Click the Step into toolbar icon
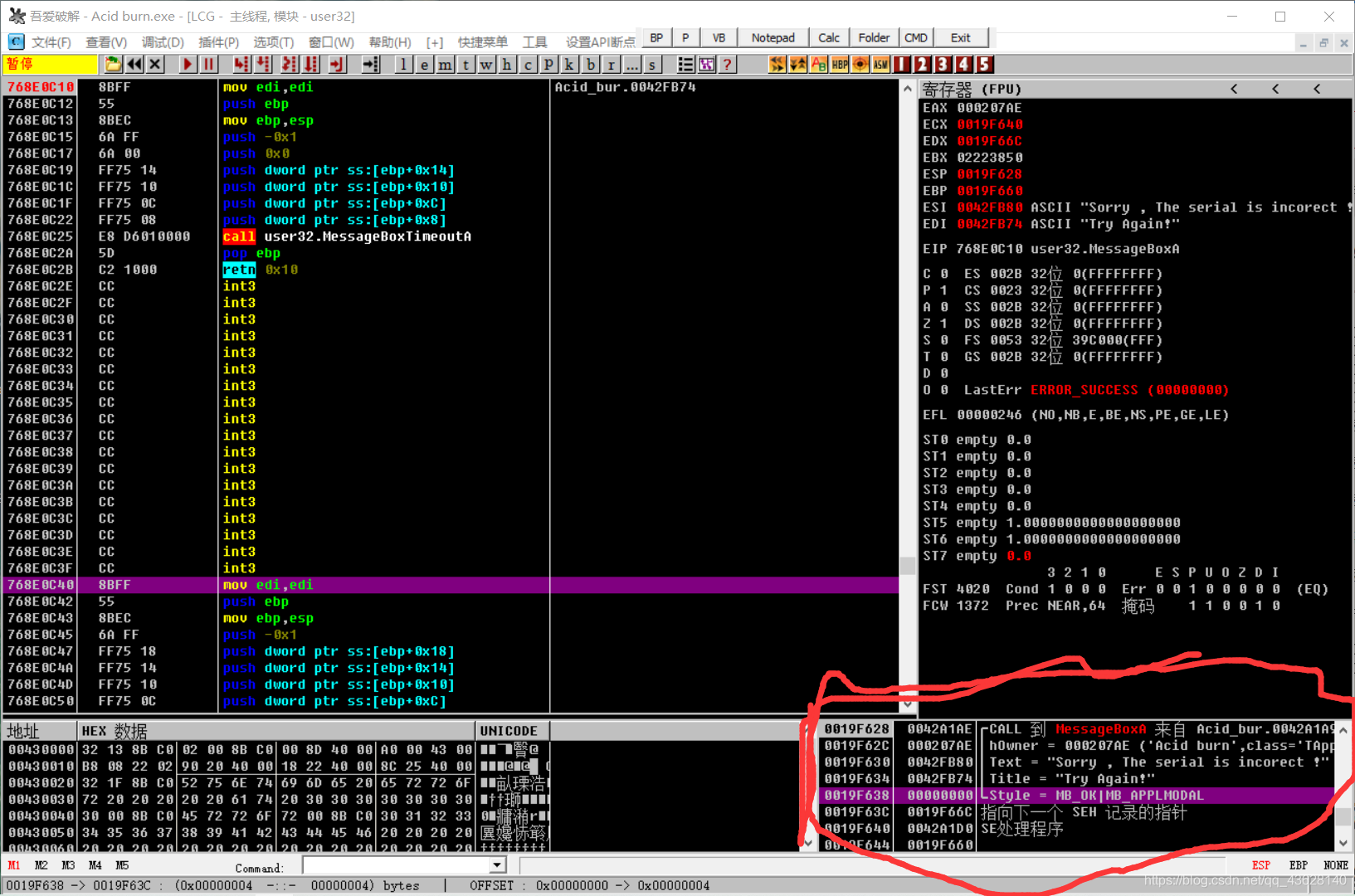This screenshot has height=896, width=1355. pos(241,64)
